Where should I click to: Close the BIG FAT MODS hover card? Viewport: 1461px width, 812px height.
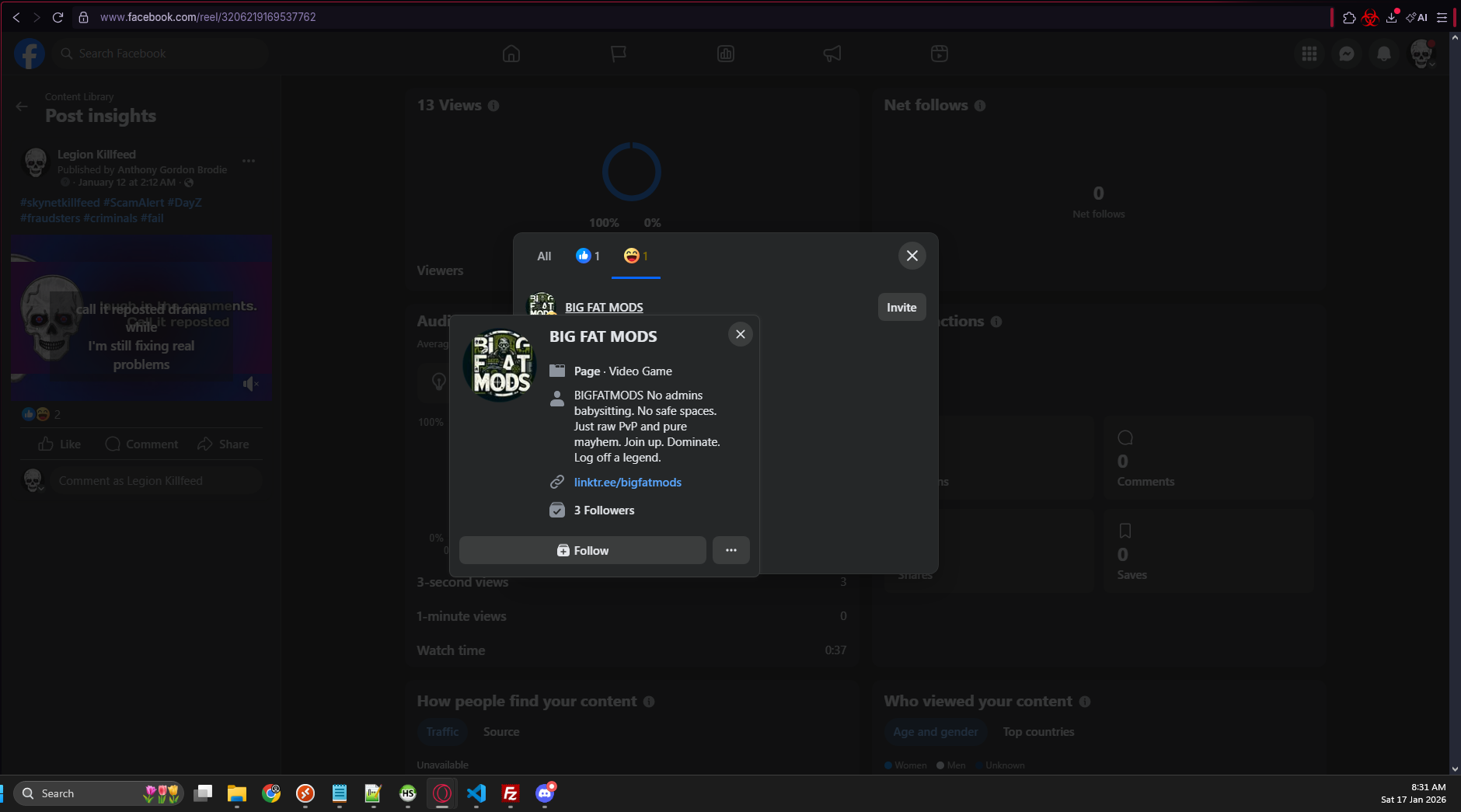tap(740, 334)
